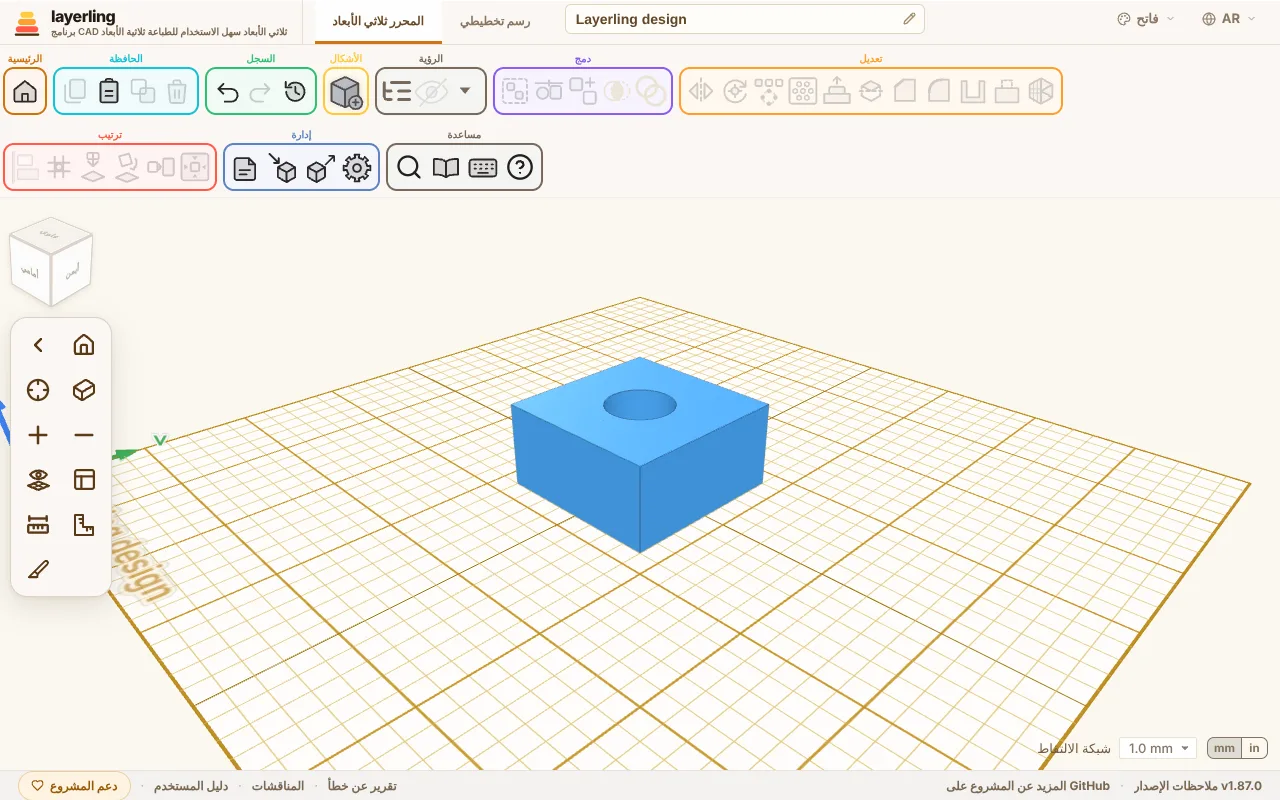
Task: Open the AR language dropdown
Action: pyautogui.click(x=1229, y=19)
